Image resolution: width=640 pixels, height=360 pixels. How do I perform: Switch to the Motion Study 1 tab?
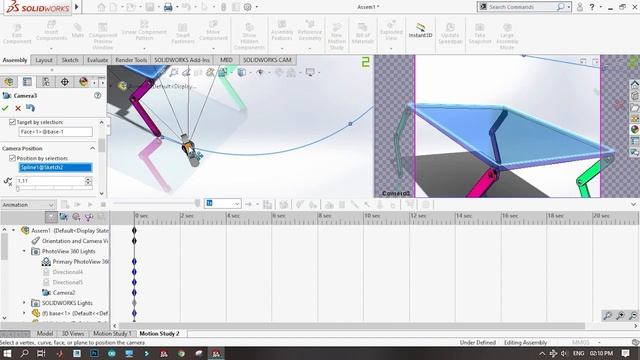(112, 333)
